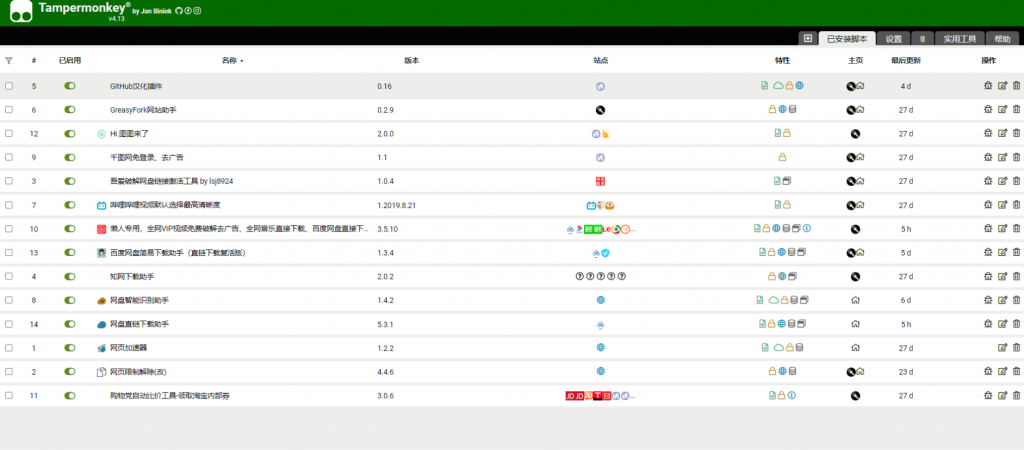Open GreasyFork homepage icon for Hi.图图来了

coord(856,133)
